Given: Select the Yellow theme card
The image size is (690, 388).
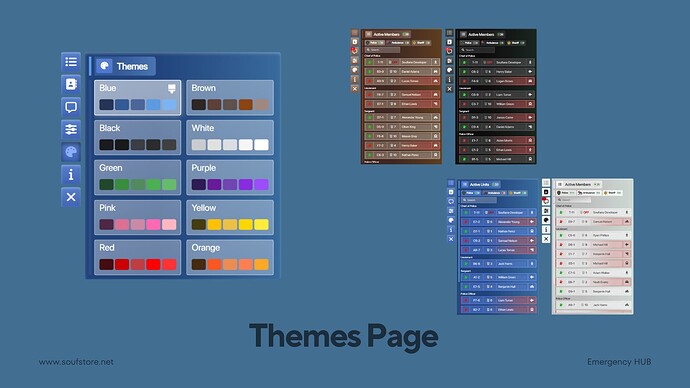Looking at the screenshot, I should (x=230, y=217).
